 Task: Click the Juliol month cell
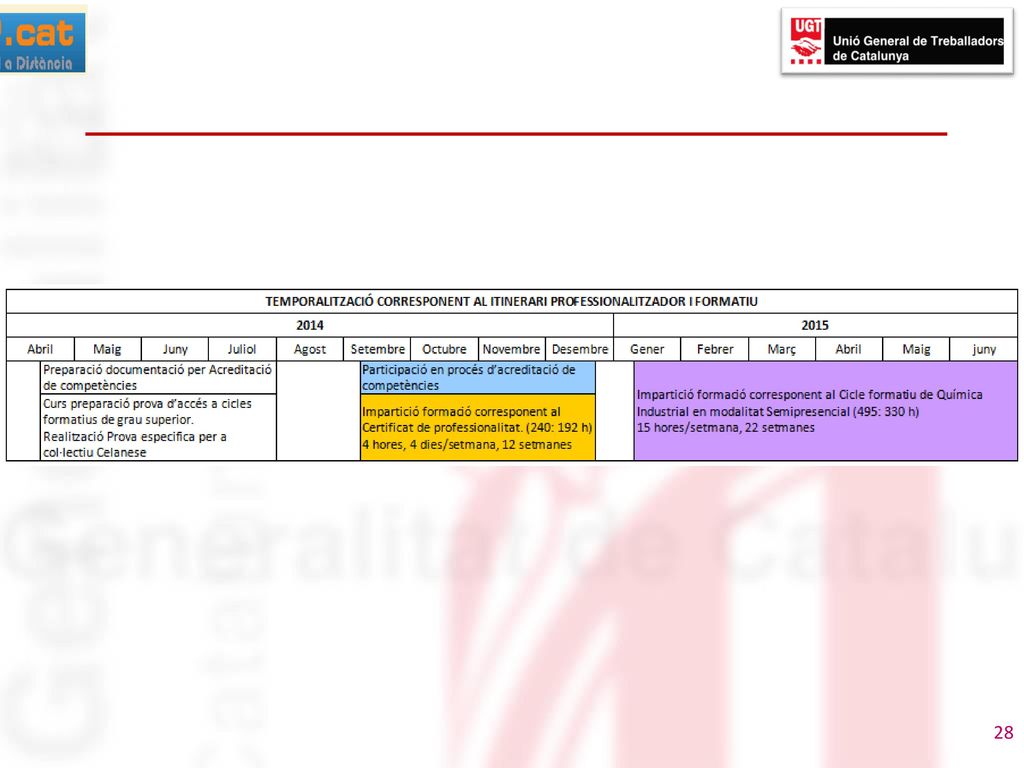[242, 349]
